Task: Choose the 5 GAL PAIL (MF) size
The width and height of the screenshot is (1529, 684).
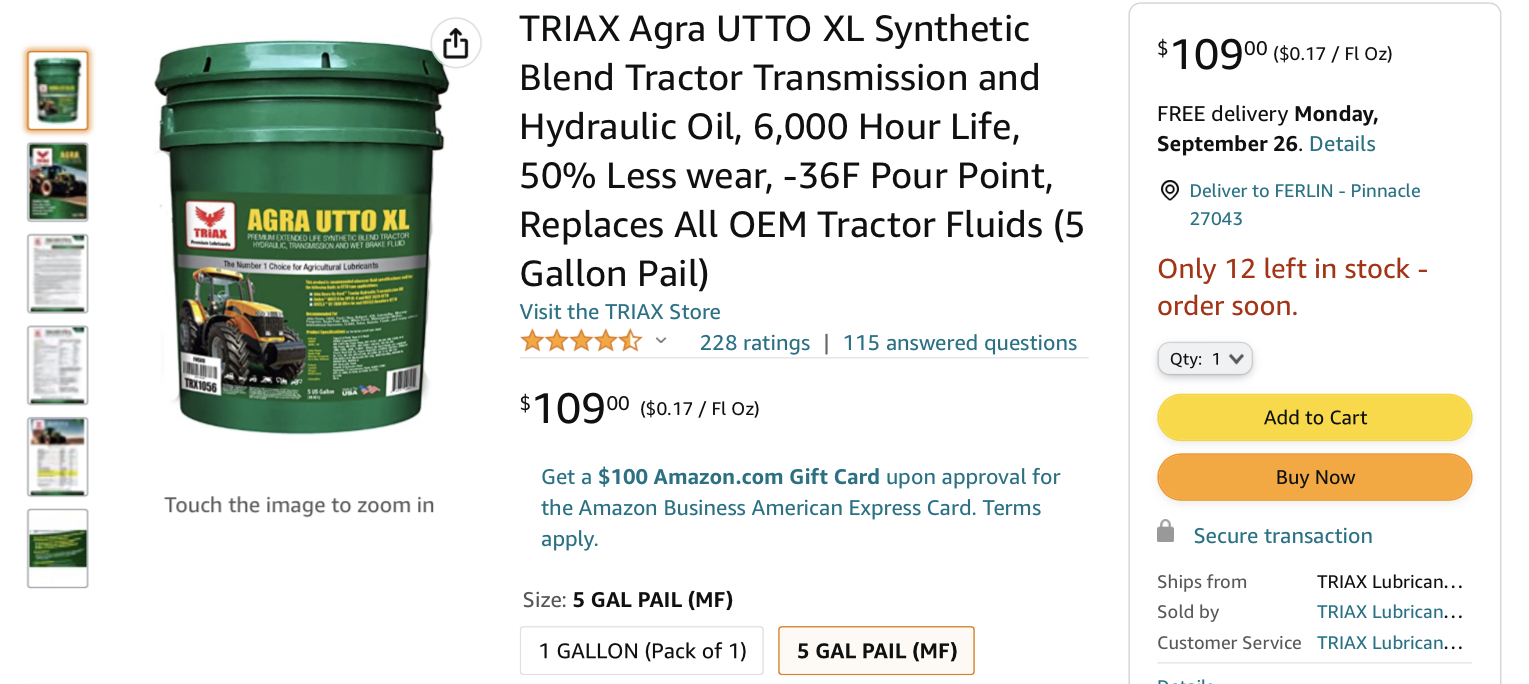Action: [x=876, y=651]
